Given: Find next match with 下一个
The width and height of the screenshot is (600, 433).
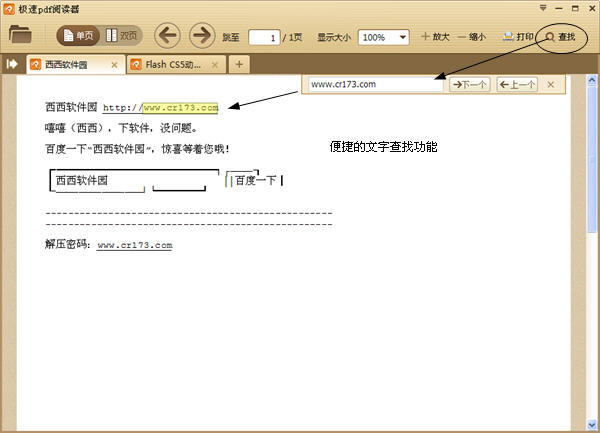Looking at the screenshot, I should pyautogui.click(x=470, y=85).
